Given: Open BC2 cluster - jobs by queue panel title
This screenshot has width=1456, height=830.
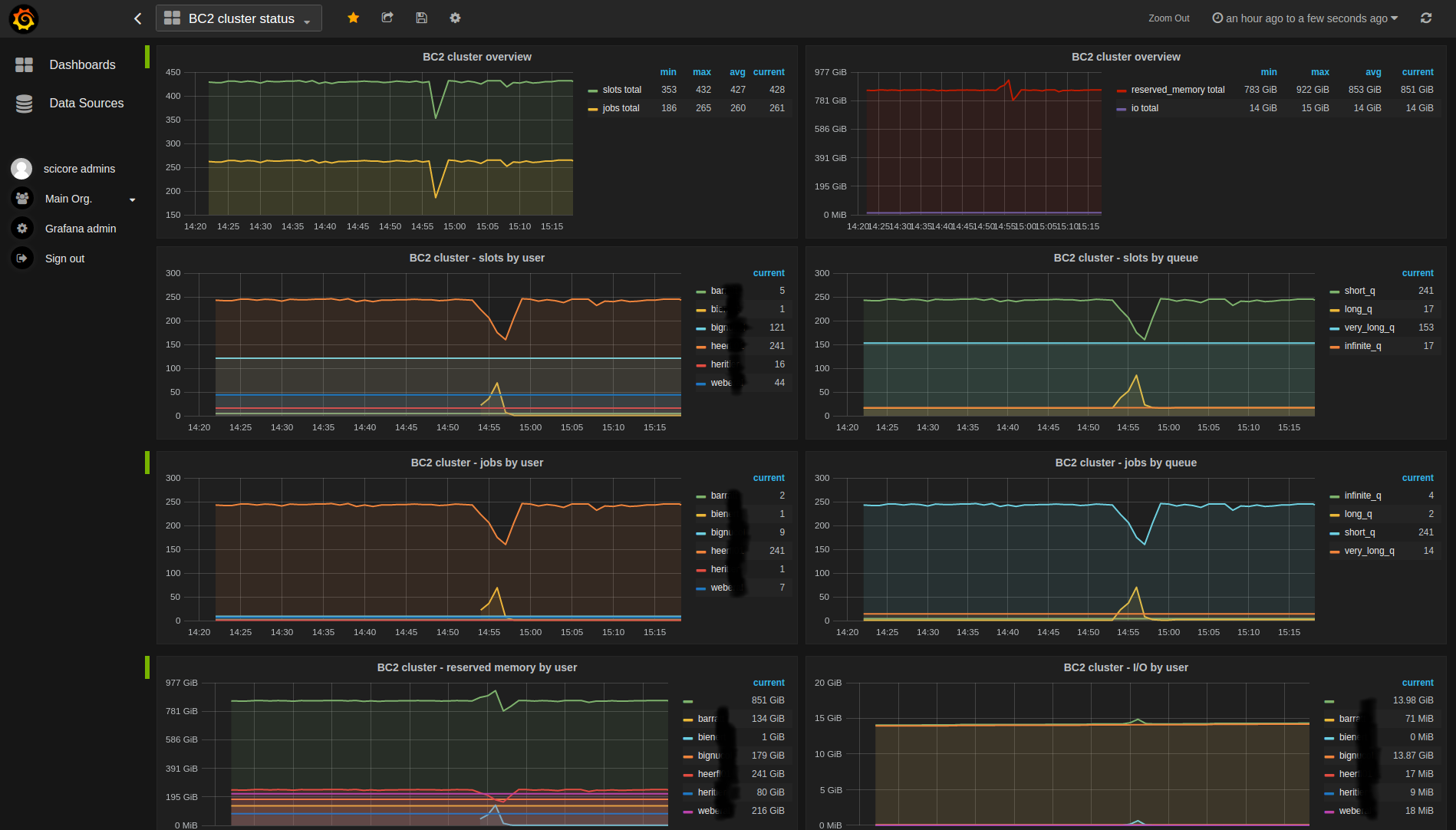Looking at the screenshot, I should pos(1125,463).
